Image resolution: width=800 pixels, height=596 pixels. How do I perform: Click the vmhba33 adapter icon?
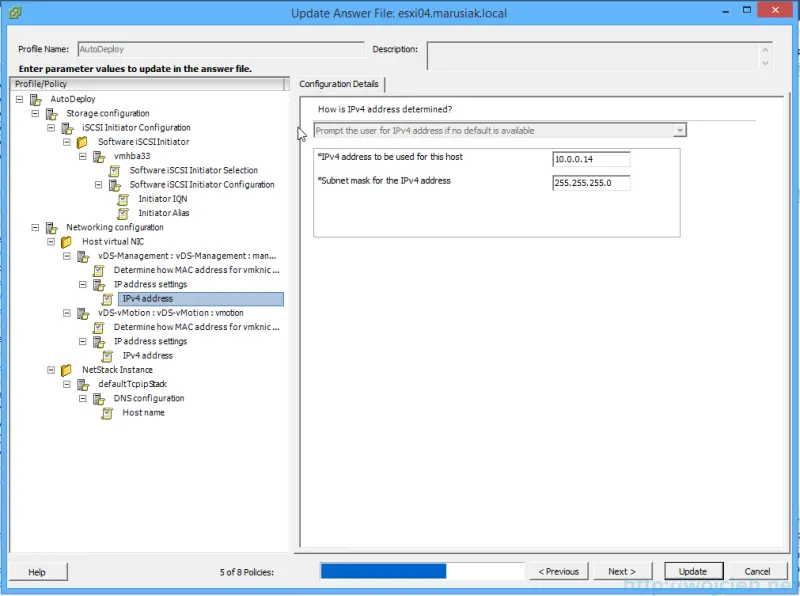point(99,156)
